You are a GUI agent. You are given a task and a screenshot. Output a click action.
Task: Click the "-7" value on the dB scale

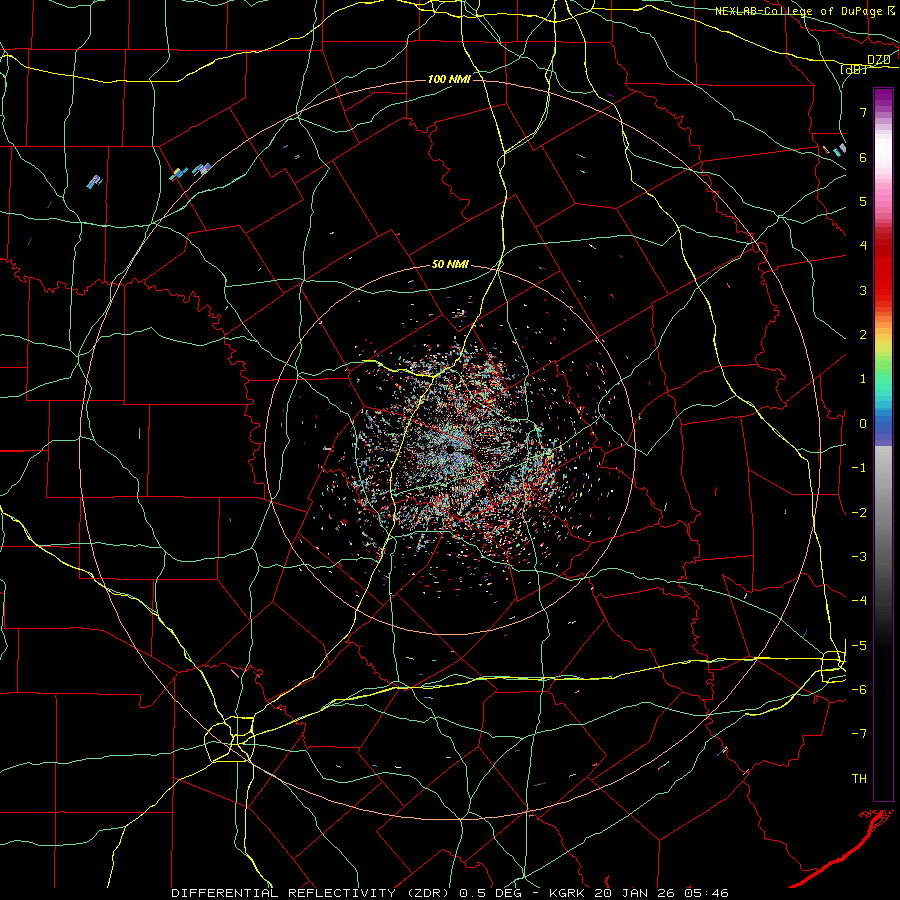point(859,734)
